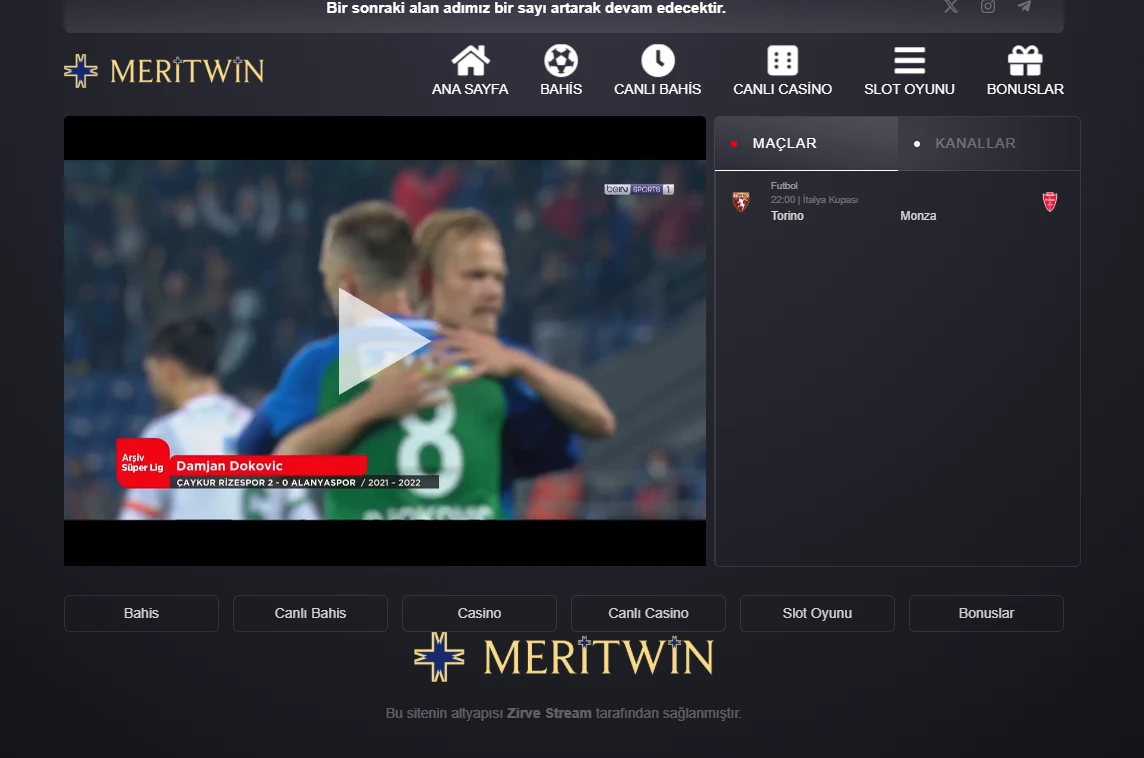The width and height of the screenshot is (1144, 758).
Task: Click the Torino team crest
Action: [741, 201]
